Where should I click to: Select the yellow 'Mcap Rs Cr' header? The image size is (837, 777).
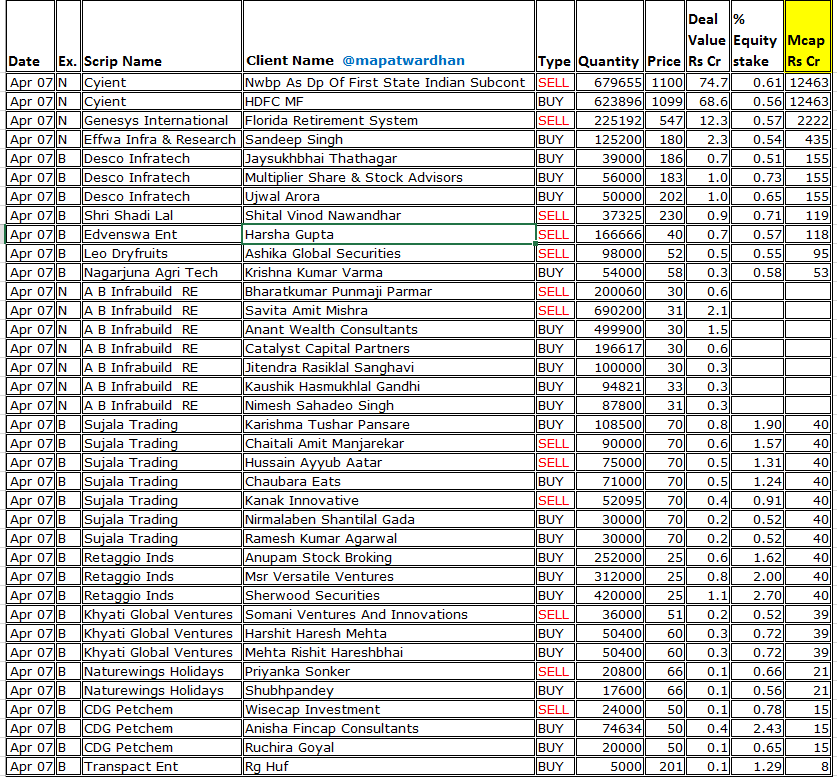pos(807,36)
